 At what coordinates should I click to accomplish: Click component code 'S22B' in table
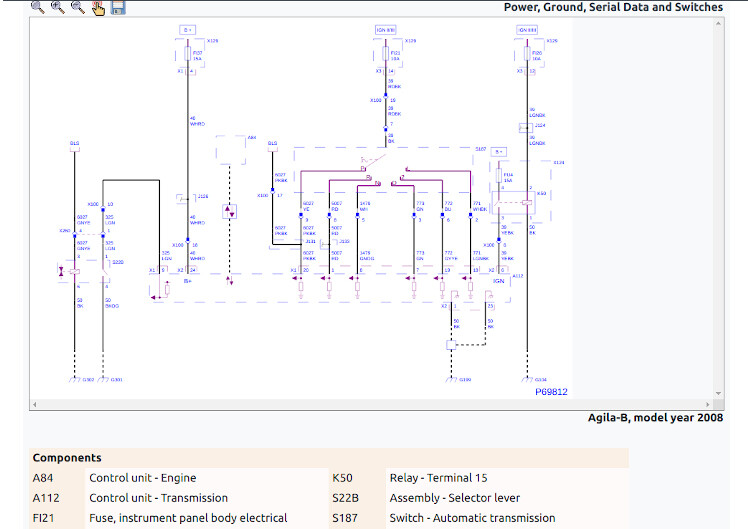click(345, 498)
